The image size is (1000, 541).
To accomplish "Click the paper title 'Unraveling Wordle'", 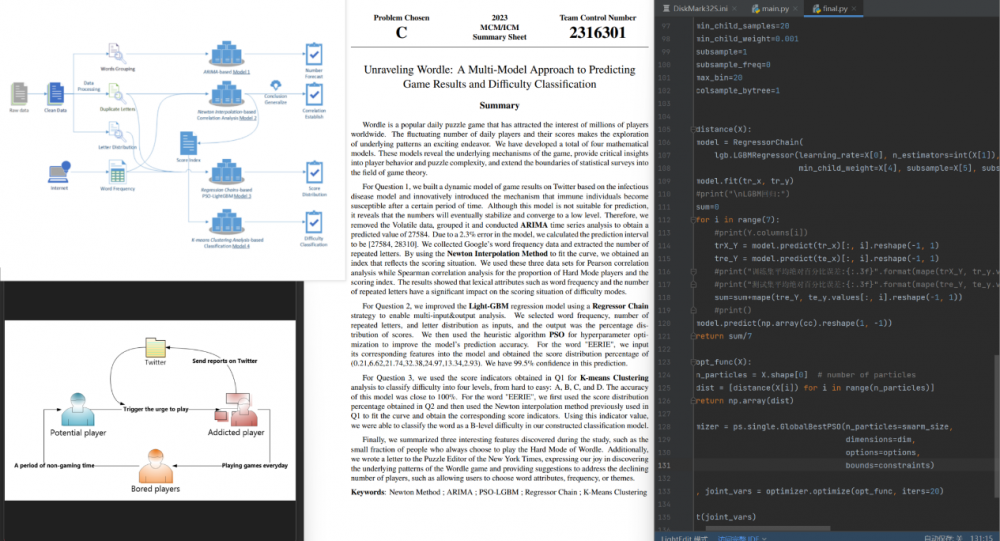I will [x=499, y=77].
